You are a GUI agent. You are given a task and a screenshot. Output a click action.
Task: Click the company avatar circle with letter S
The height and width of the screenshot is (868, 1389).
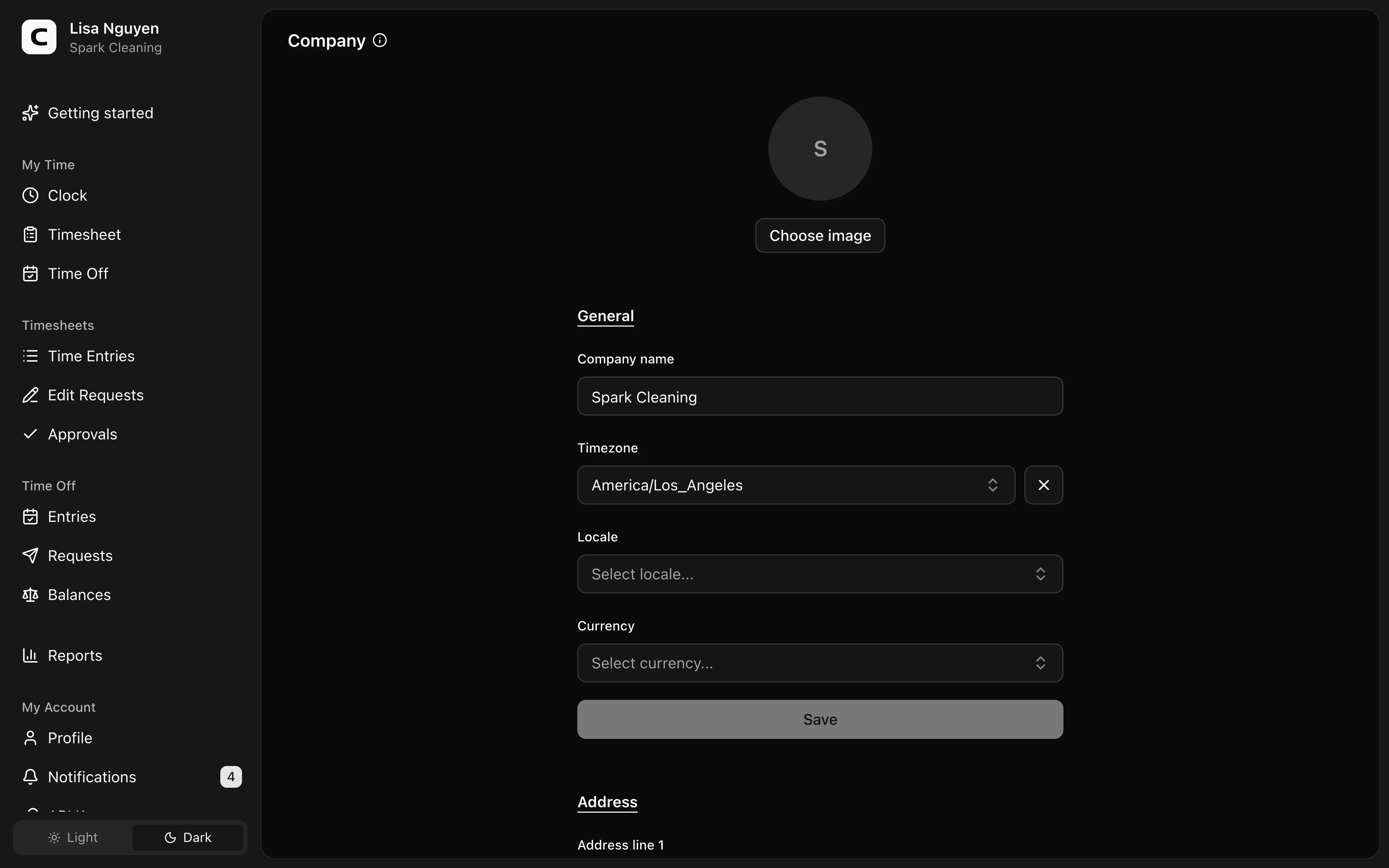[x=820, y=149]
